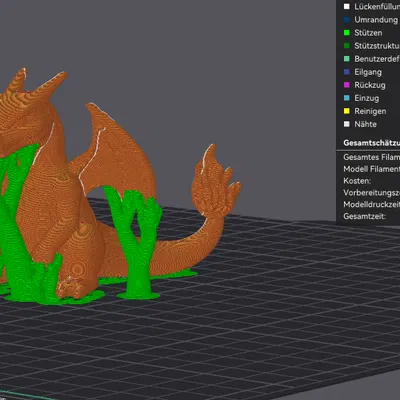
Task: Click the Umrandung dark blue swatch
Action: tap(347, 20)
